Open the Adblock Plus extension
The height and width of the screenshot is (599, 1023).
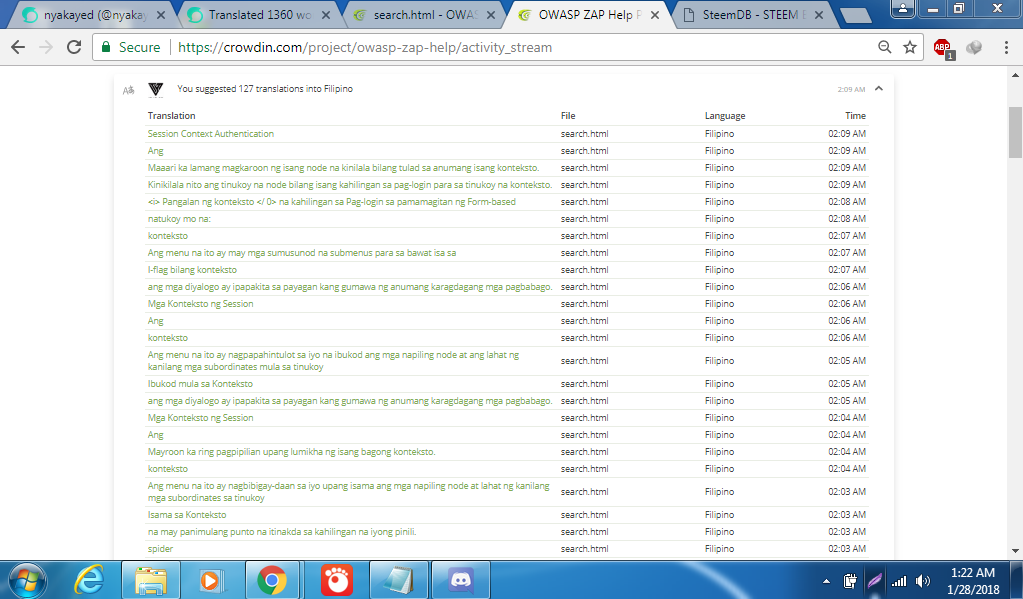943,48
